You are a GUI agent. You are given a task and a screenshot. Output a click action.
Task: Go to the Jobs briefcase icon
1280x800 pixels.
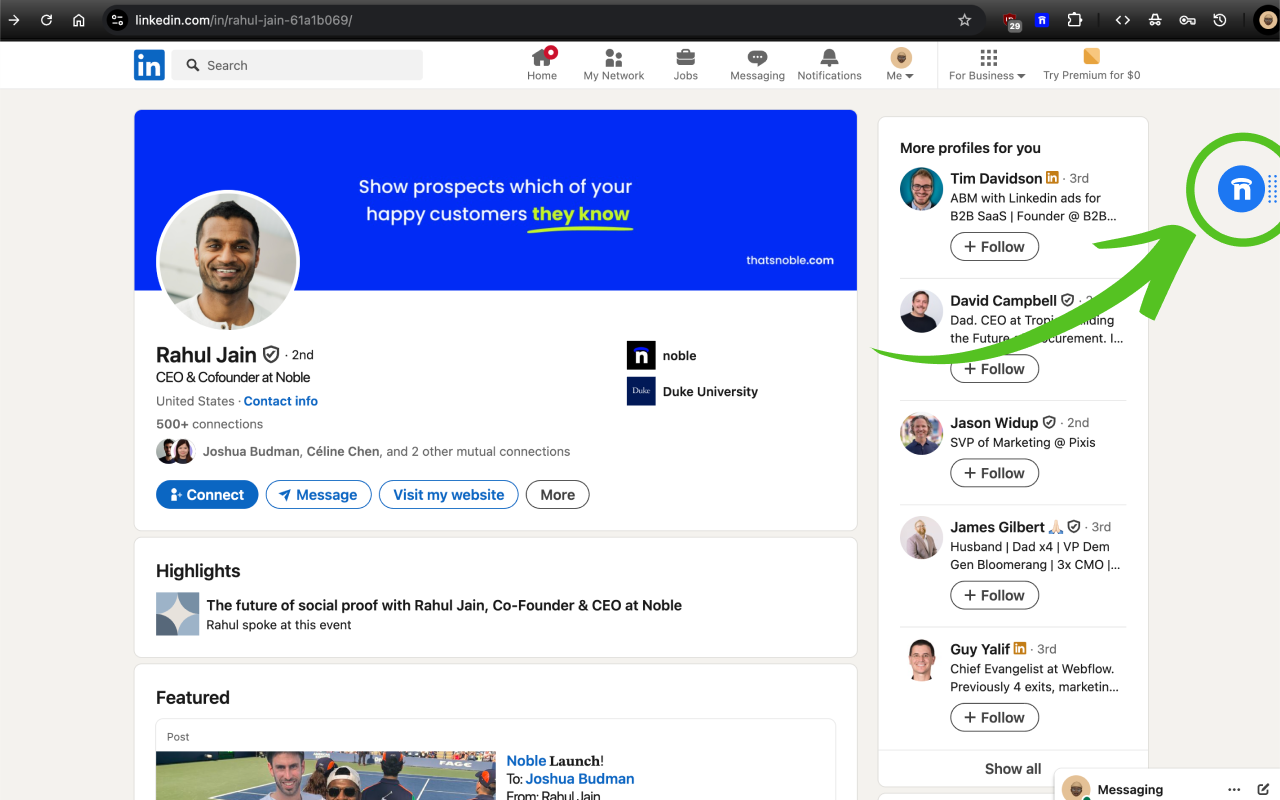pos(685,58)
